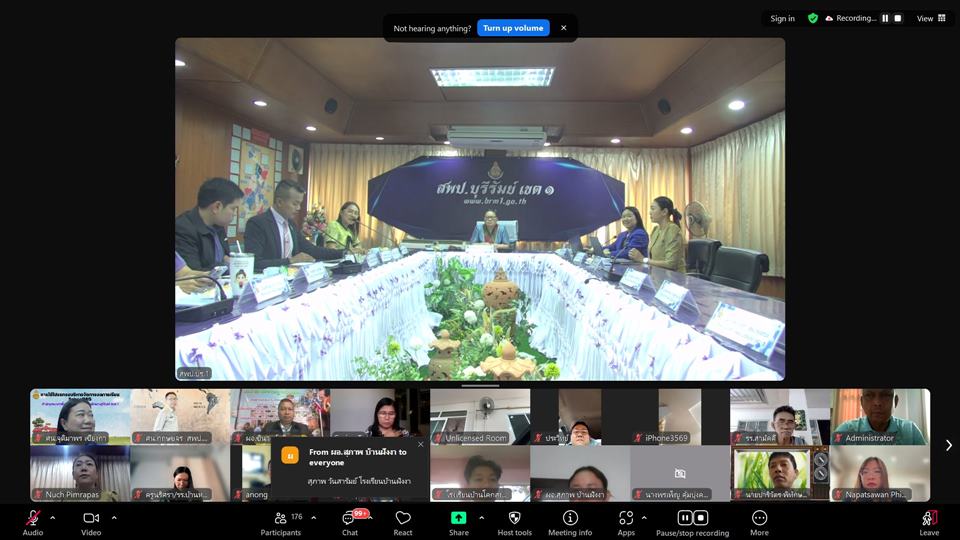Select the anong participant thumbnail

coord(251,473)
